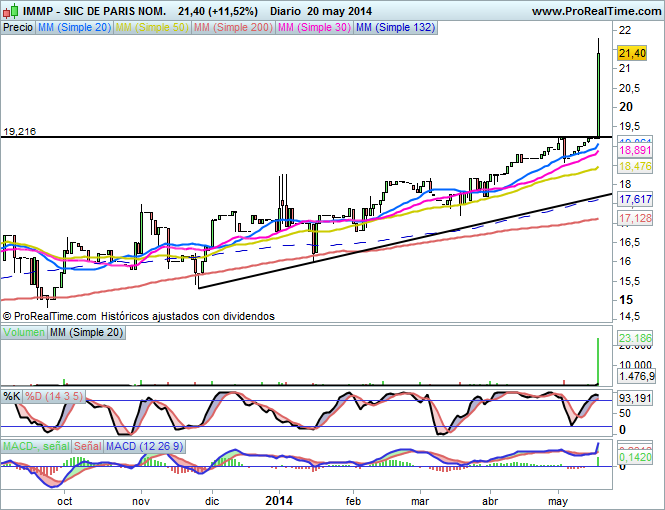Select the MM (Simple 20) price label

coord(75,28)
